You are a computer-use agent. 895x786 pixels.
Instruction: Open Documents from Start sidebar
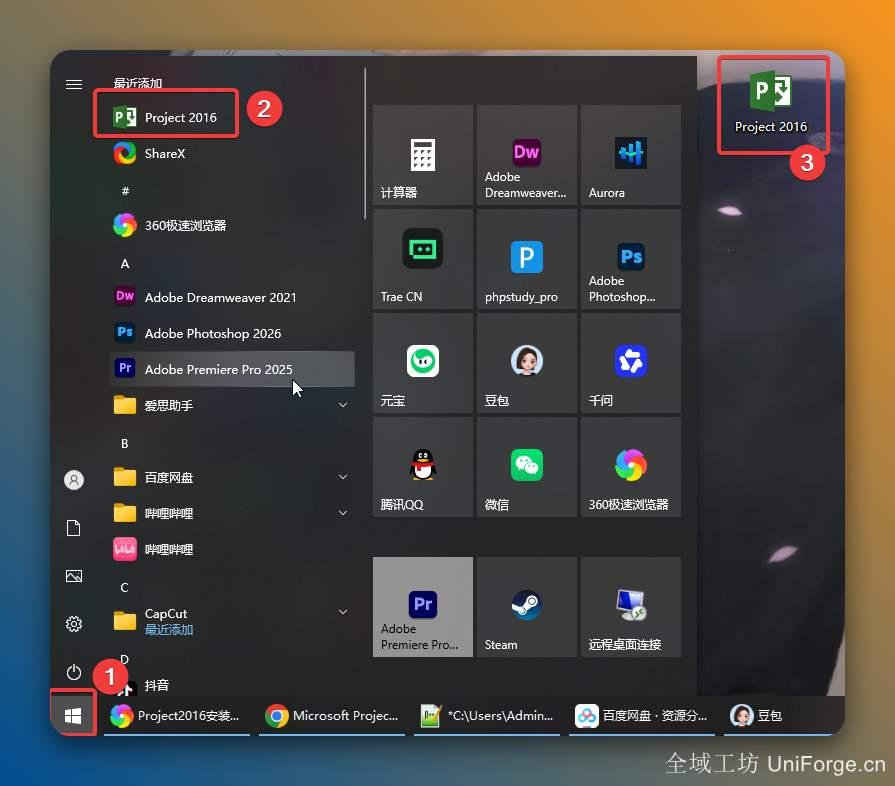click(74, 528)
